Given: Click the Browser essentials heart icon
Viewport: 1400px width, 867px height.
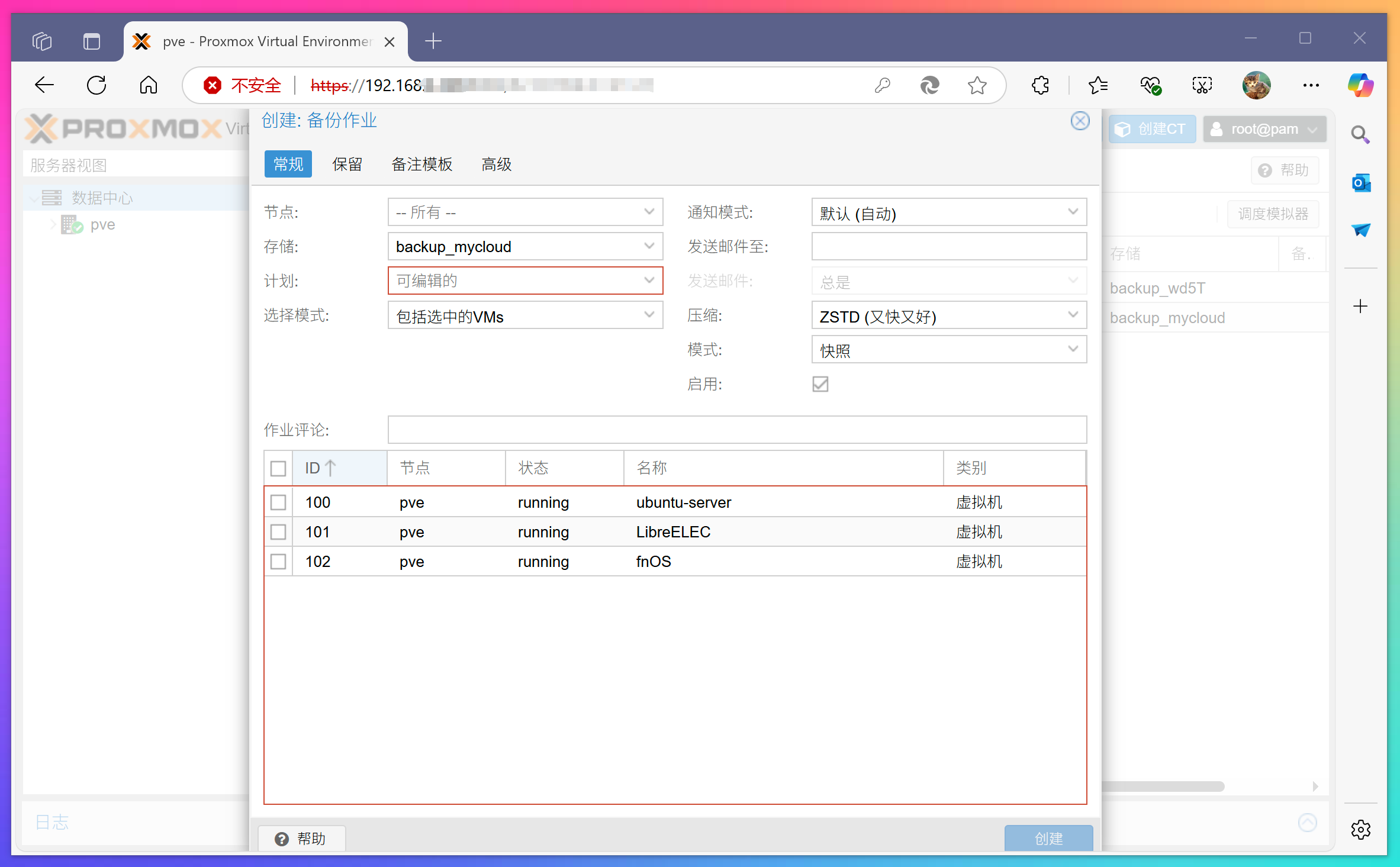Looking at the screenshot, I should click(1151, 85).
